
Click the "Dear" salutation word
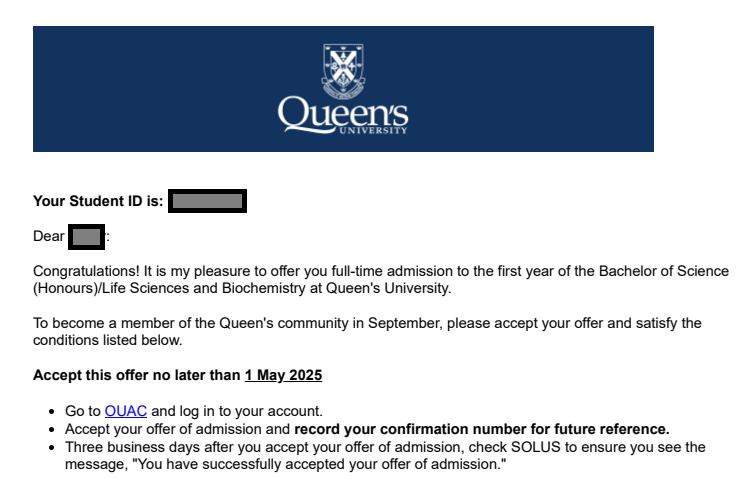pos(48,237)
